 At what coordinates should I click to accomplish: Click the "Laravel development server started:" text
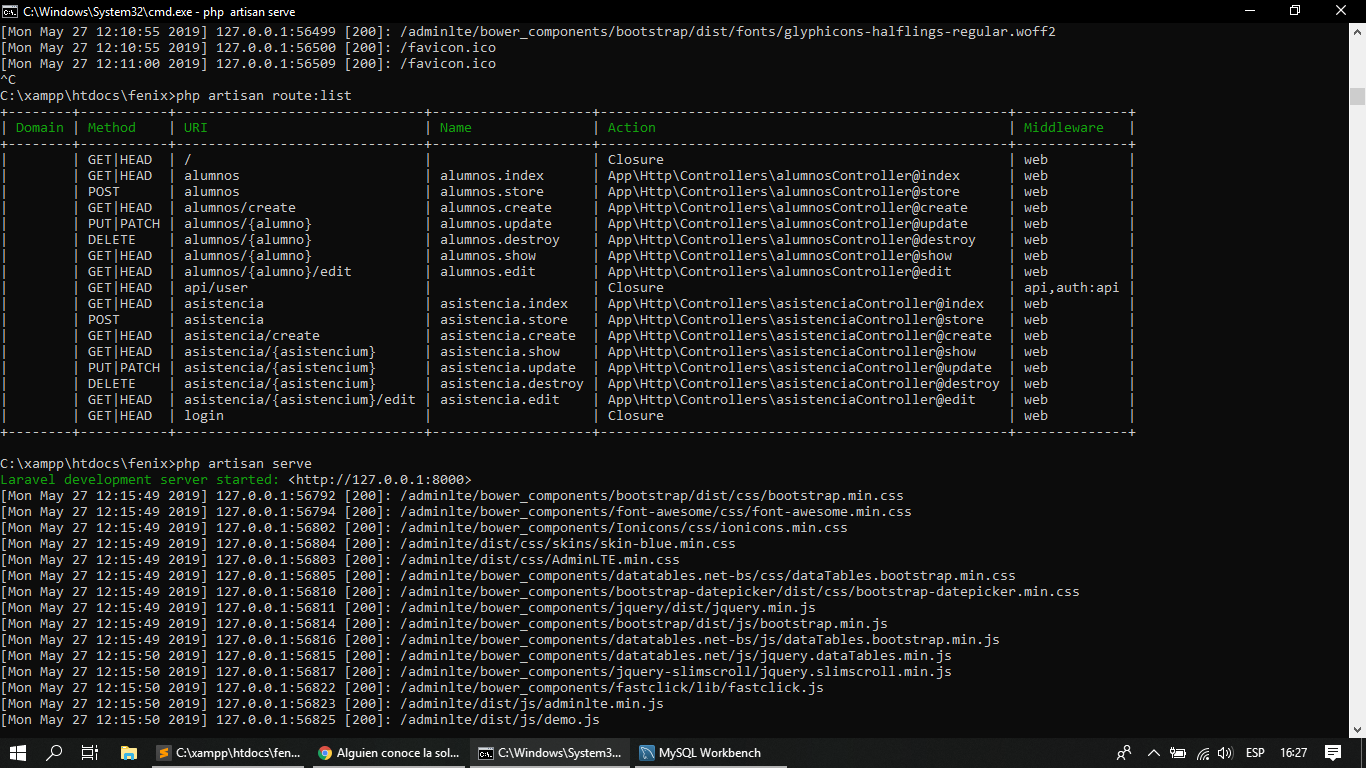click(140, 479)
